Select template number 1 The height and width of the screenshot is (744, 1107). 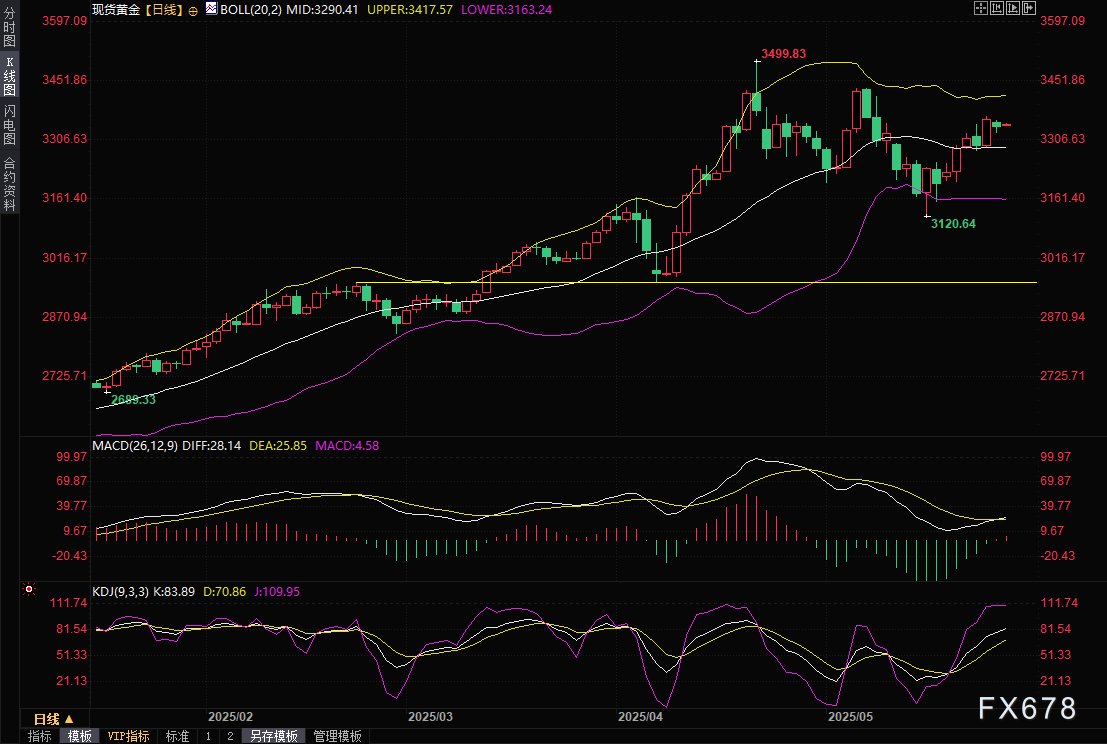pos(208,736)
